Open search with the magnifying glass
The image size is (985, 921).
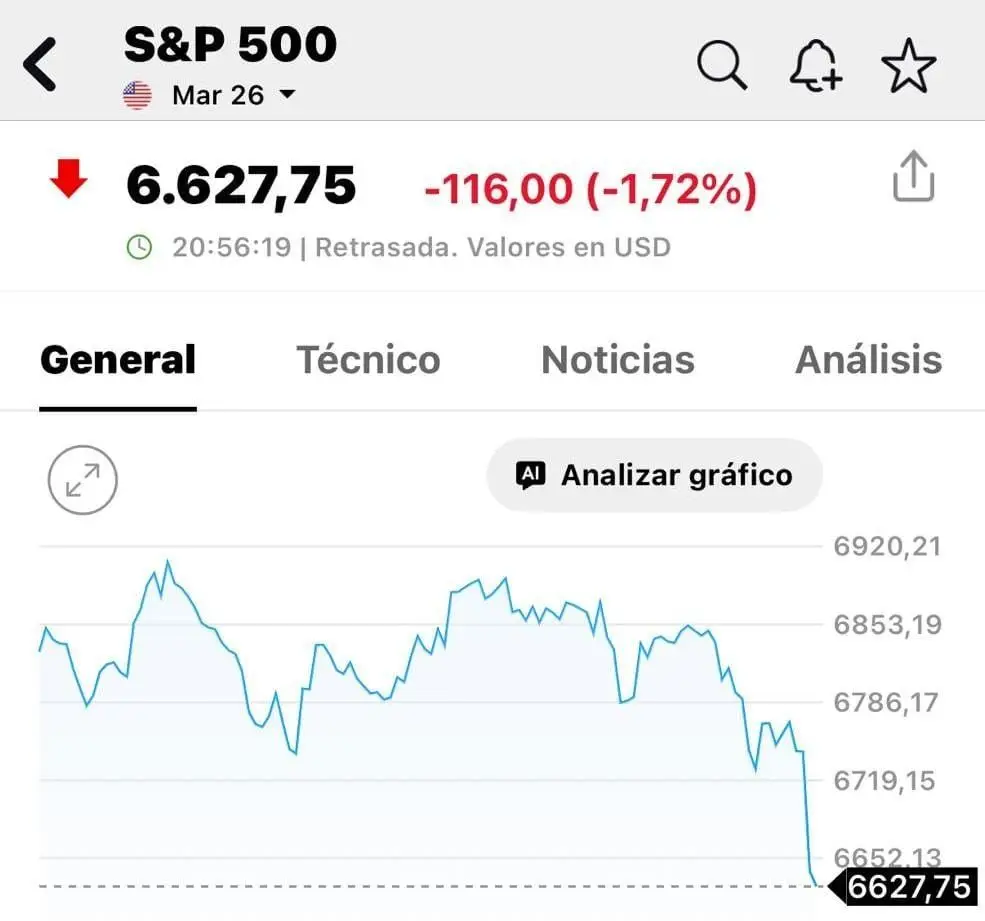(x=721, y=67)
